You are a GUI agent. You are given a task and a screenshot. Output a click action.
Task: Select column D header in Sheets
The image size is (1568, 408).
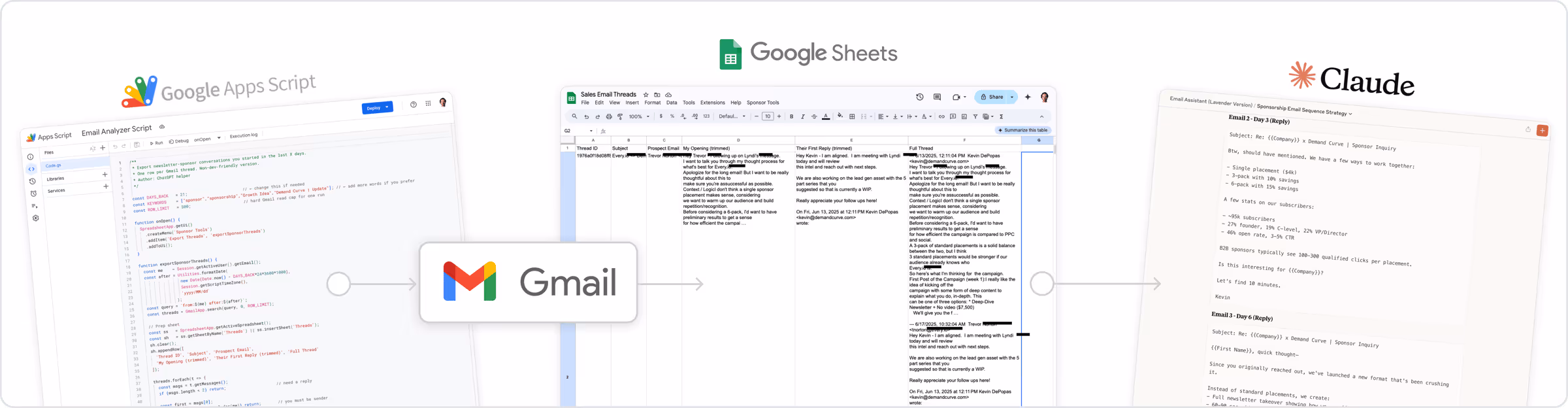(x=738, y=140)
